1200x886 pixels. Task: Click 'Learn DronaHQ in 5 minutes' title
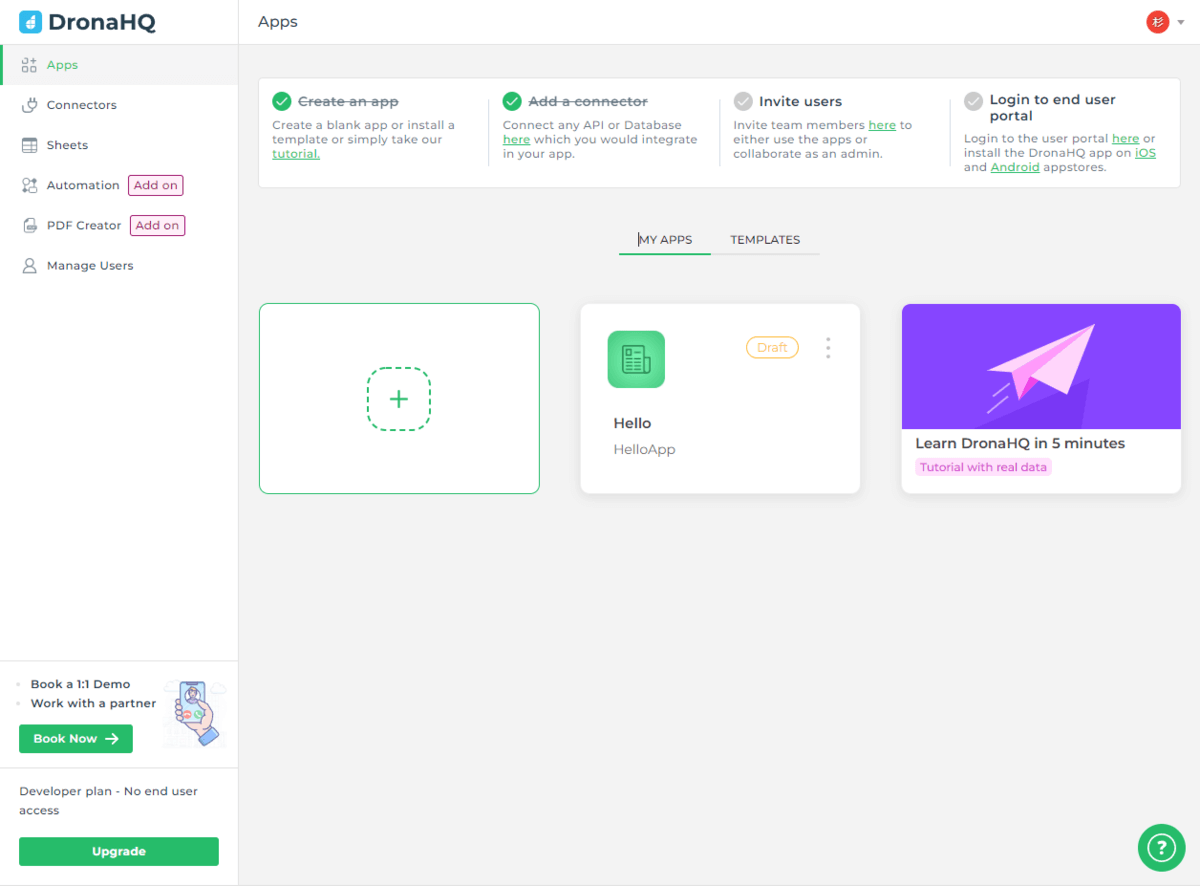pos(1020,443)
